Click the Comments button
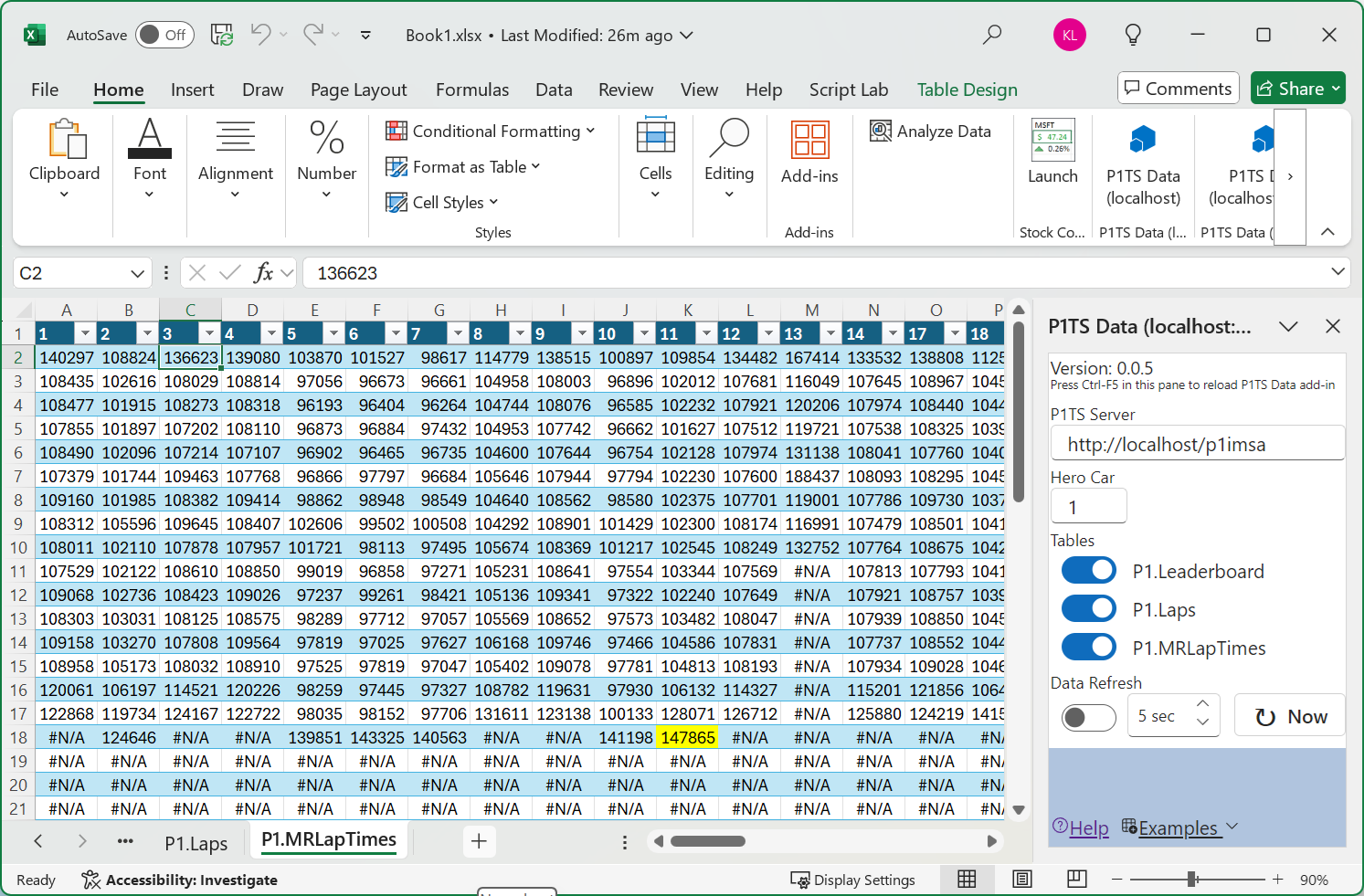This screenshot has width=1364, height=896. pyautogui.click(x=1178, y=89)
